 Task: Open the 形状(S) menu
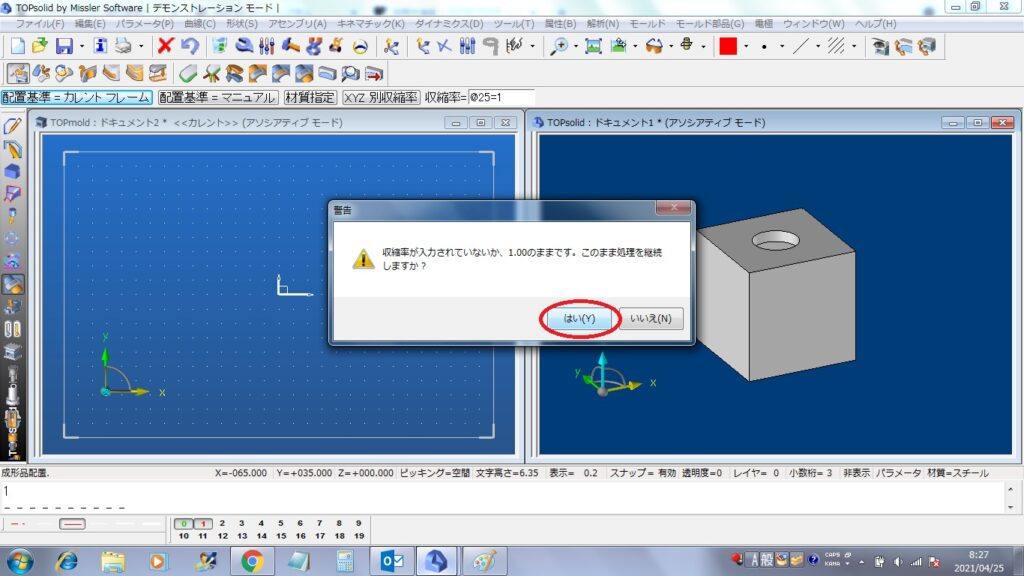242,24
